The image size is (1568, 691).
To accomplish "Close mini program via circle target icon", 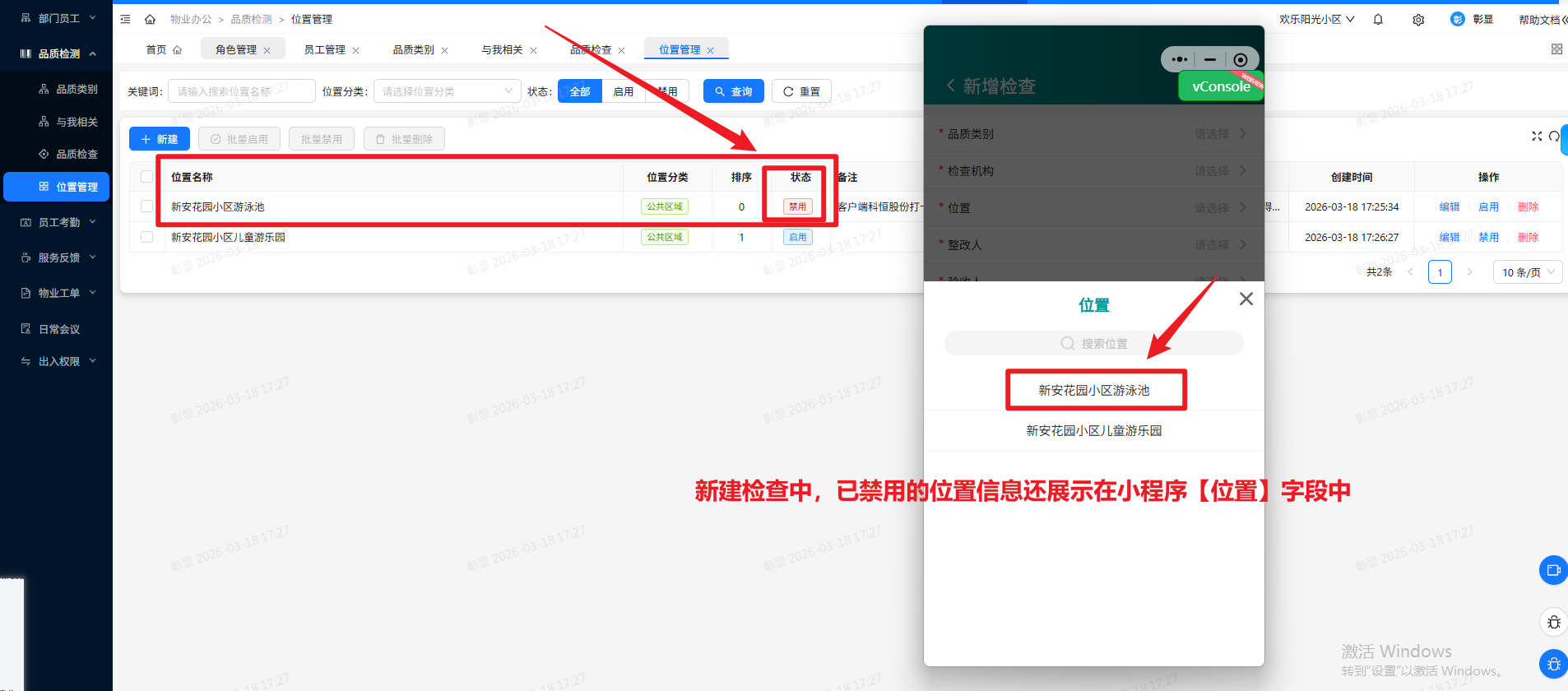I will tap(1241, 59).
